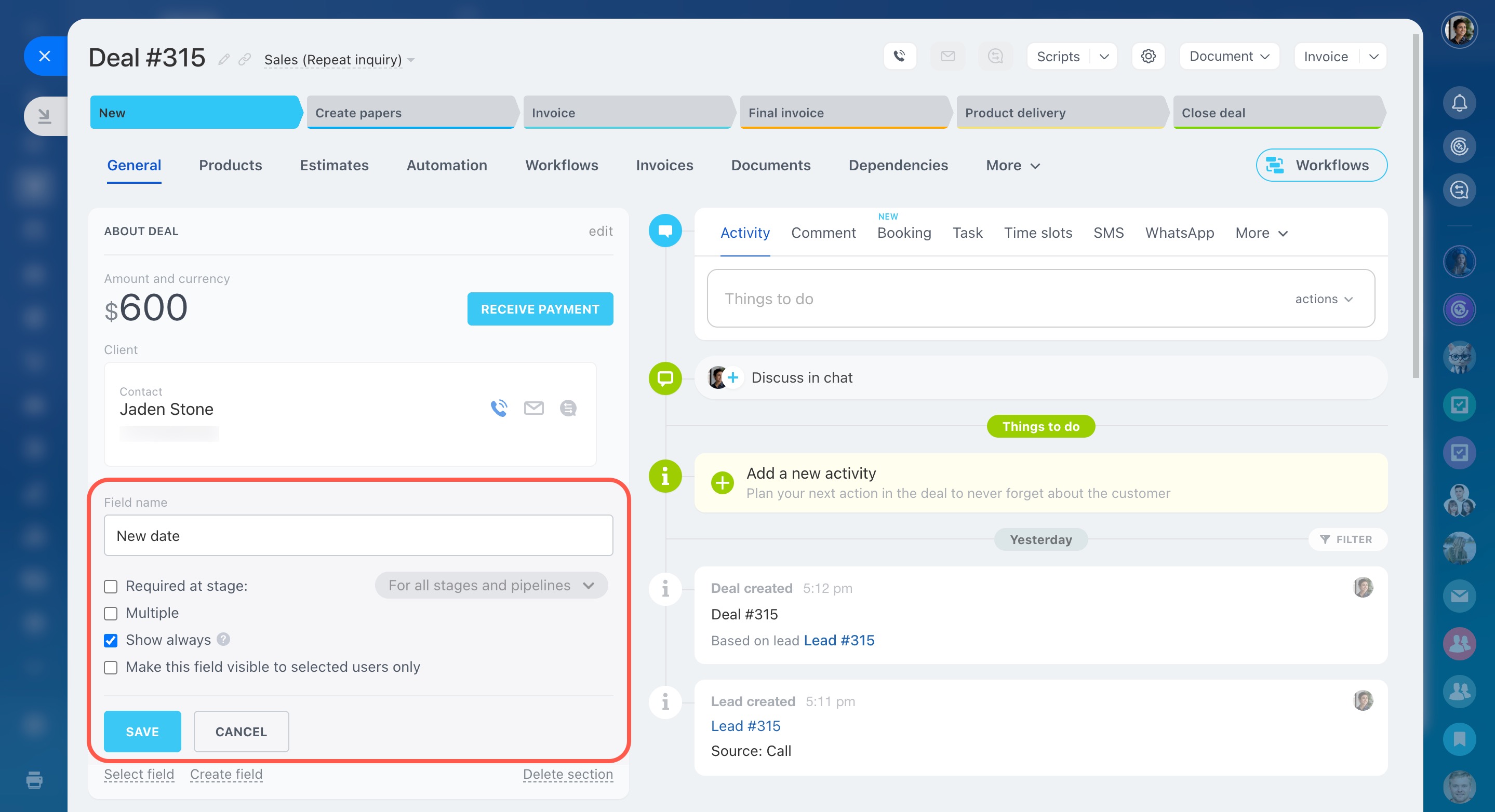Open the settings gear icon
Viewport: 1495px width, 812px height.
(1147, 56)
